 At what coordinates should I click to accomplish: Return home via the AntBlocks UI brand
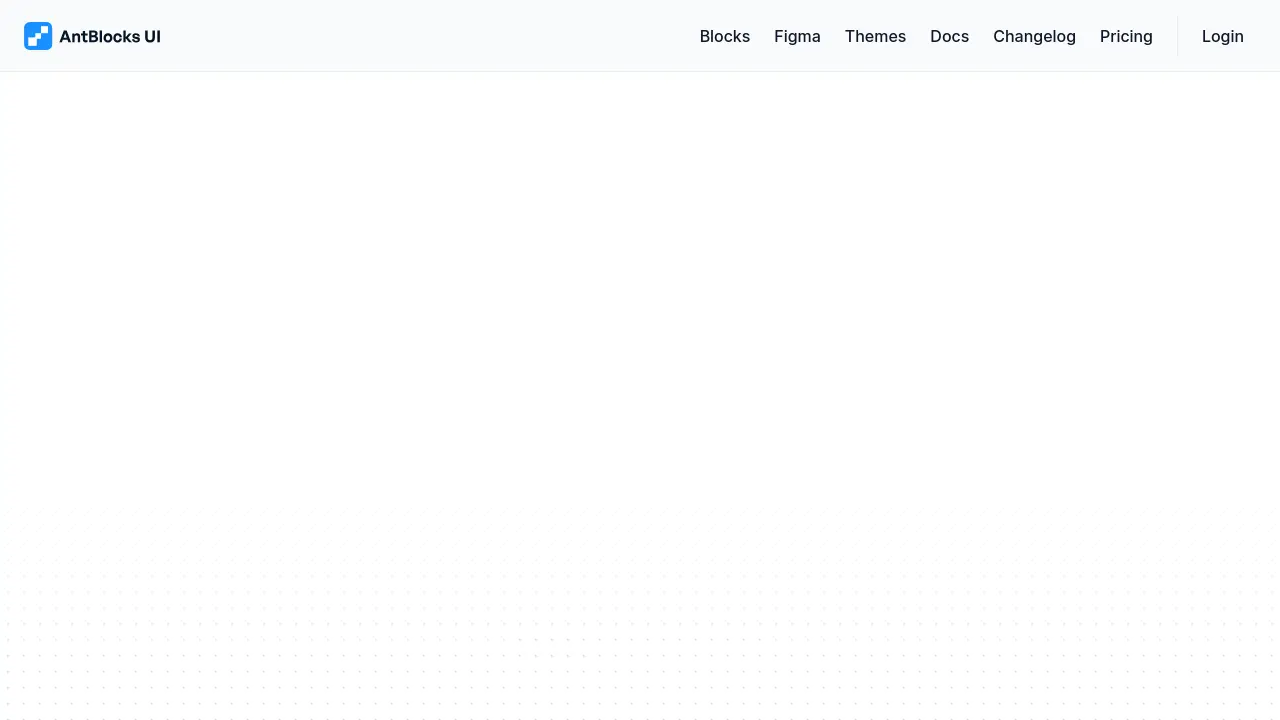click(92, 36)
